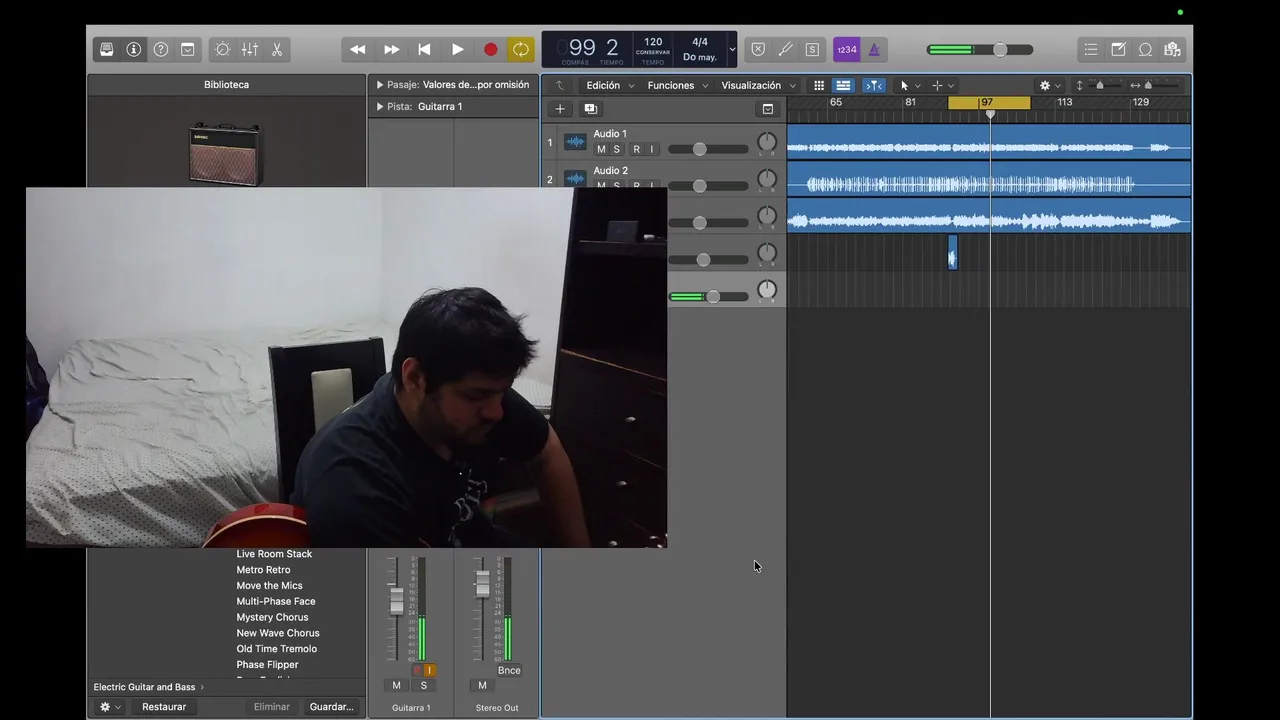Viewport: 1280px width, 720px height.
Task: Click the Toolbar show/hide icon
Action: click(187, 49)
